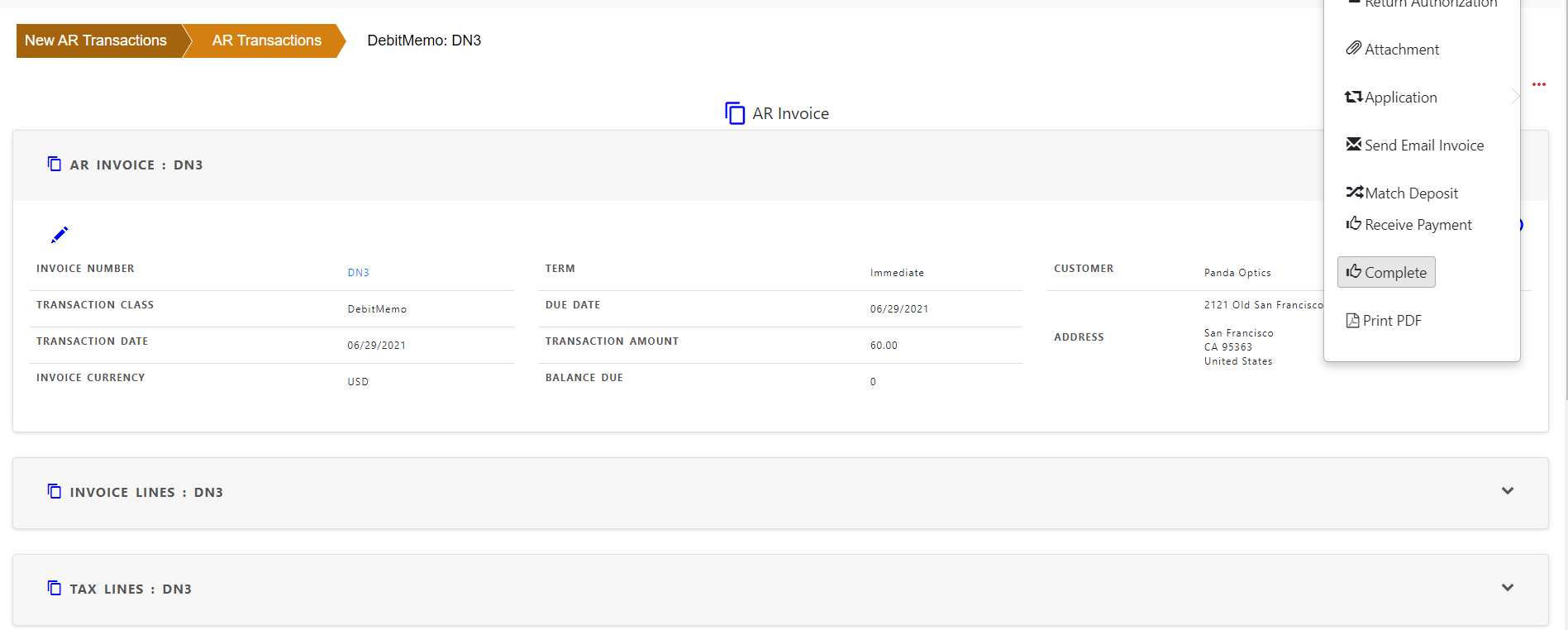Click the blue pencil edit icon

click(60, 235)
